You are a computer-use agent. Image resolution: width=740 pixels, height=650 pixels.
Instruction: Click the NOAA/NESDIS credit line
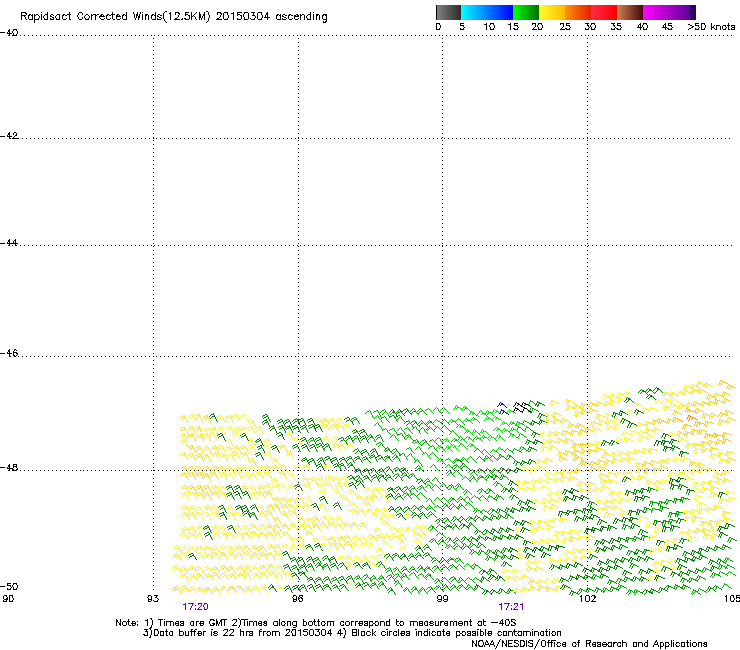[589, 644]
